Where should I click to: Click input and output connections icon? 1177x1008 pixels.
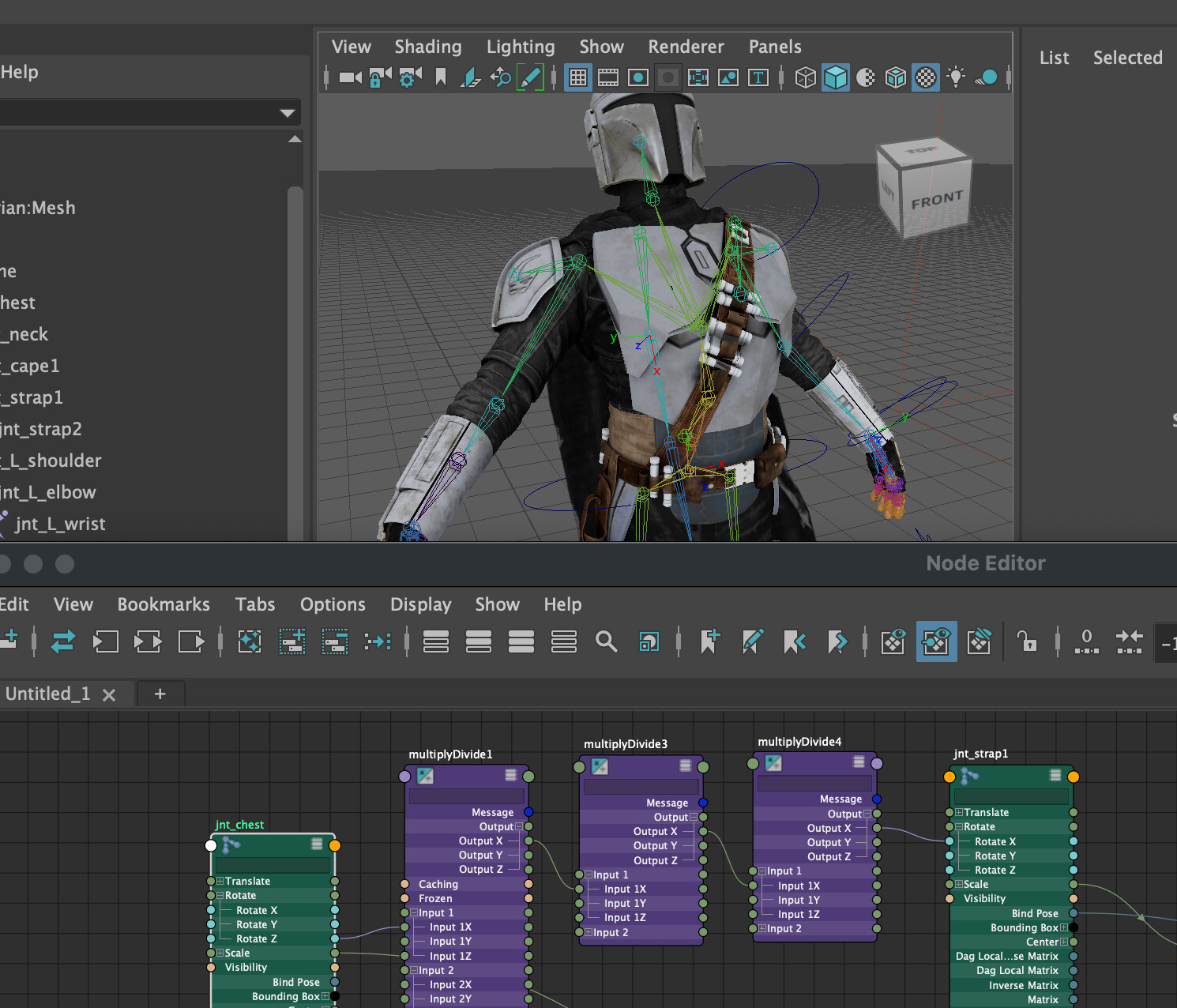pos(148,641)
